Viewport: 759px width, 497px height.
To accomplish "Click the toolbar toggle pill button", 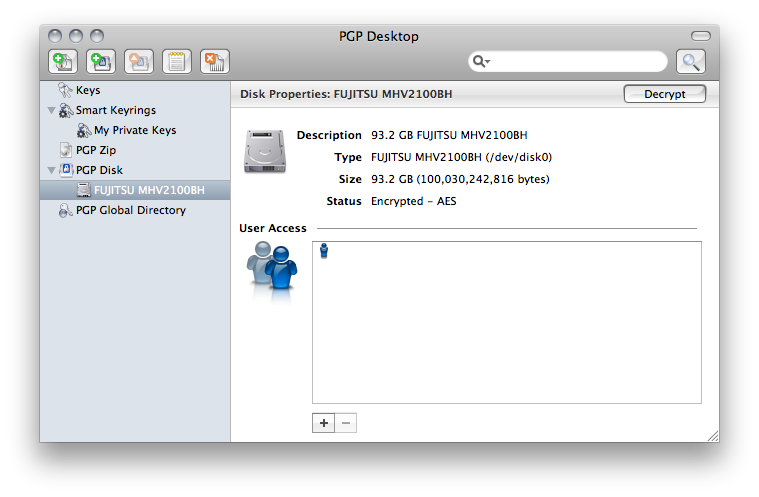I will [x=700, y=36].
